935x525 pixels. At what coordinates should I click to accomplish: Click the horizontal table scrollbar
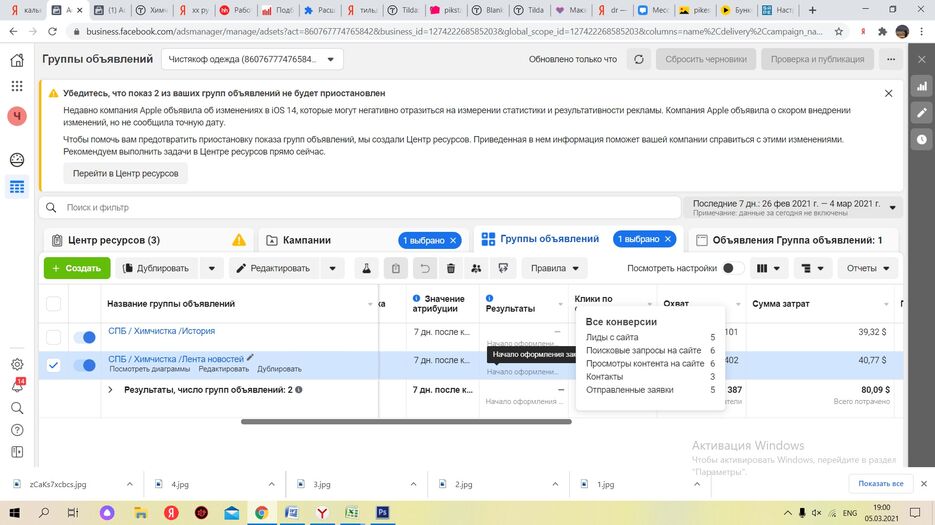coord(406,422)
